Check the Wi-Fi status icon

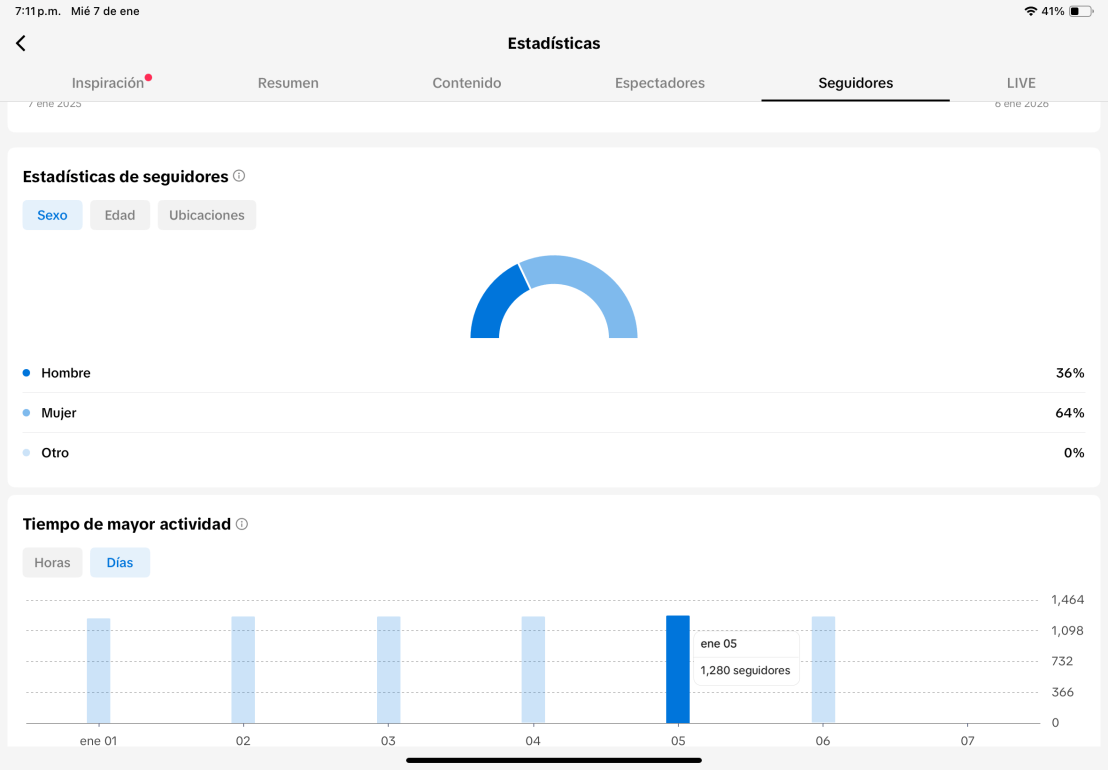pos(1030,11)
